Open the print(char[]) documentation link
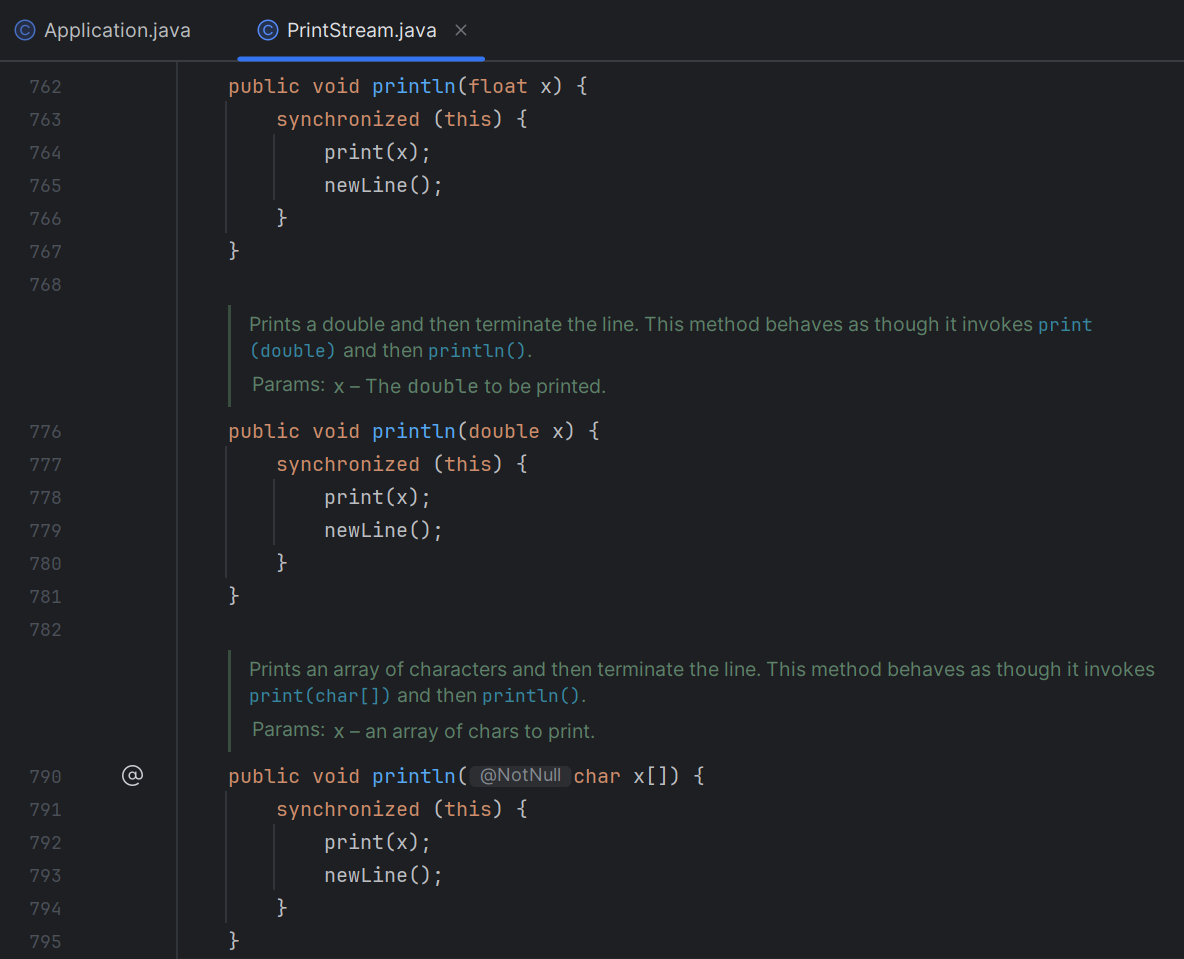The height and width of the screenshot is (959, 1184). pos(319,695)
